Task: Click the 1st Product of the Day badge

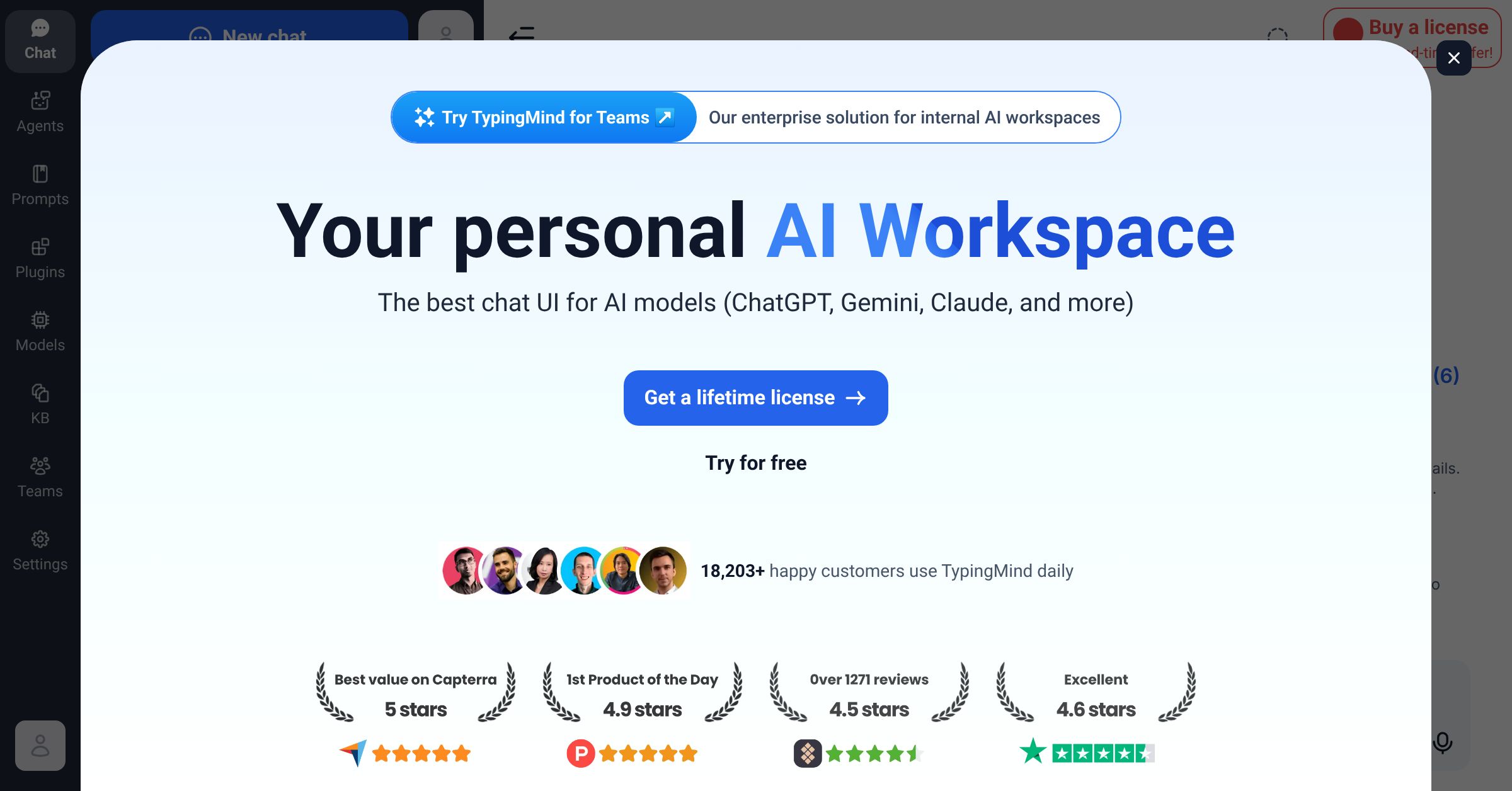Action: 643,693
